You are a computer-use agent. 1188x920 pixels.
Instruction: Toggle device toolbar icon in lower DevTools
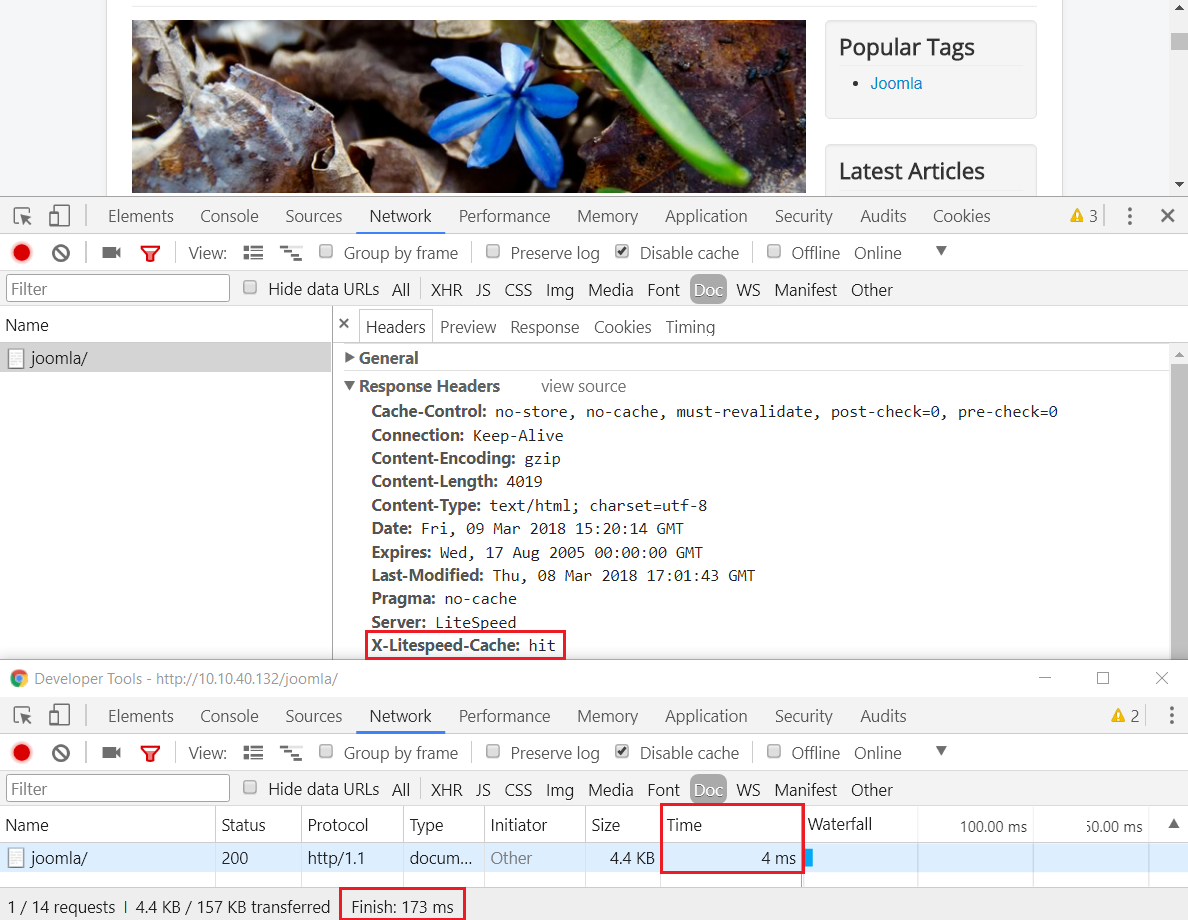[59, 715]
